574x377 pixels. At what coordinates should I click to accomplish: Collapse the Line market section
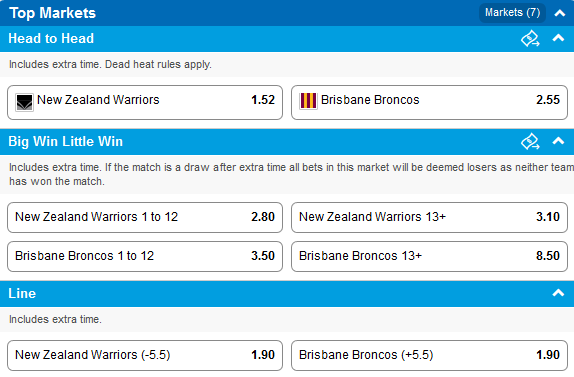click(x=558, y=292)
